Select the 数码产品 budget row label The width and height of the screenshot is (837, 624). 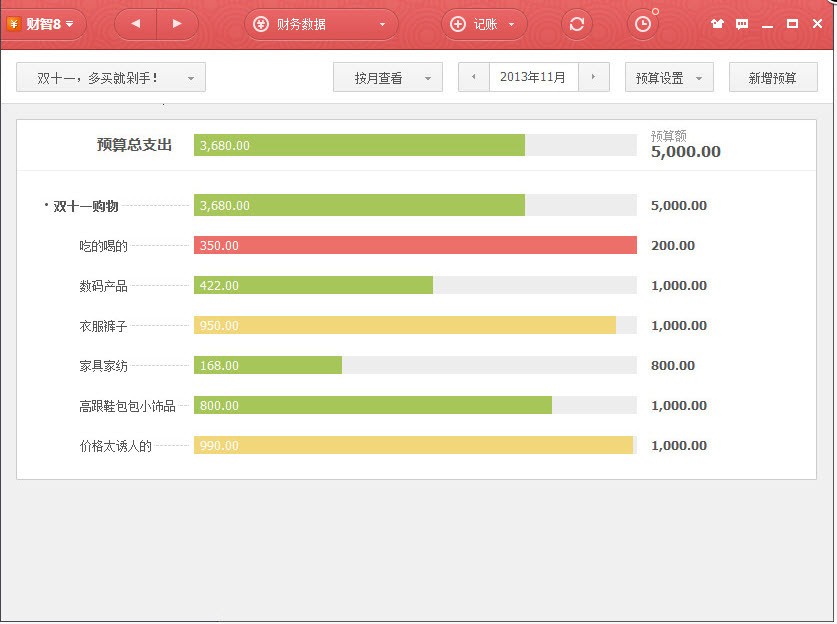click(104, 286)
